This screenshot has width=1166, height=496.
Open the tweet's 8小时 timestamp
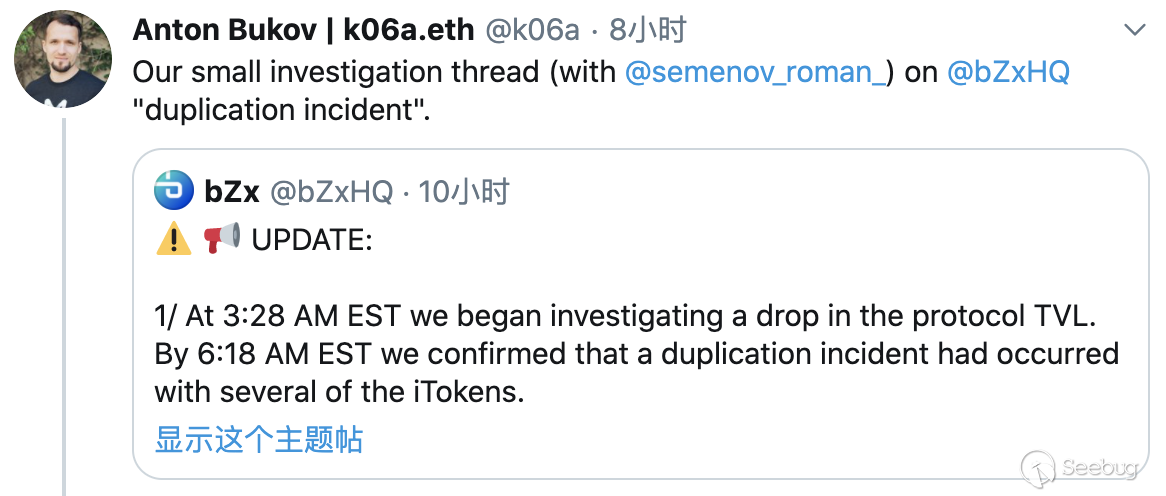pos(647,30)
